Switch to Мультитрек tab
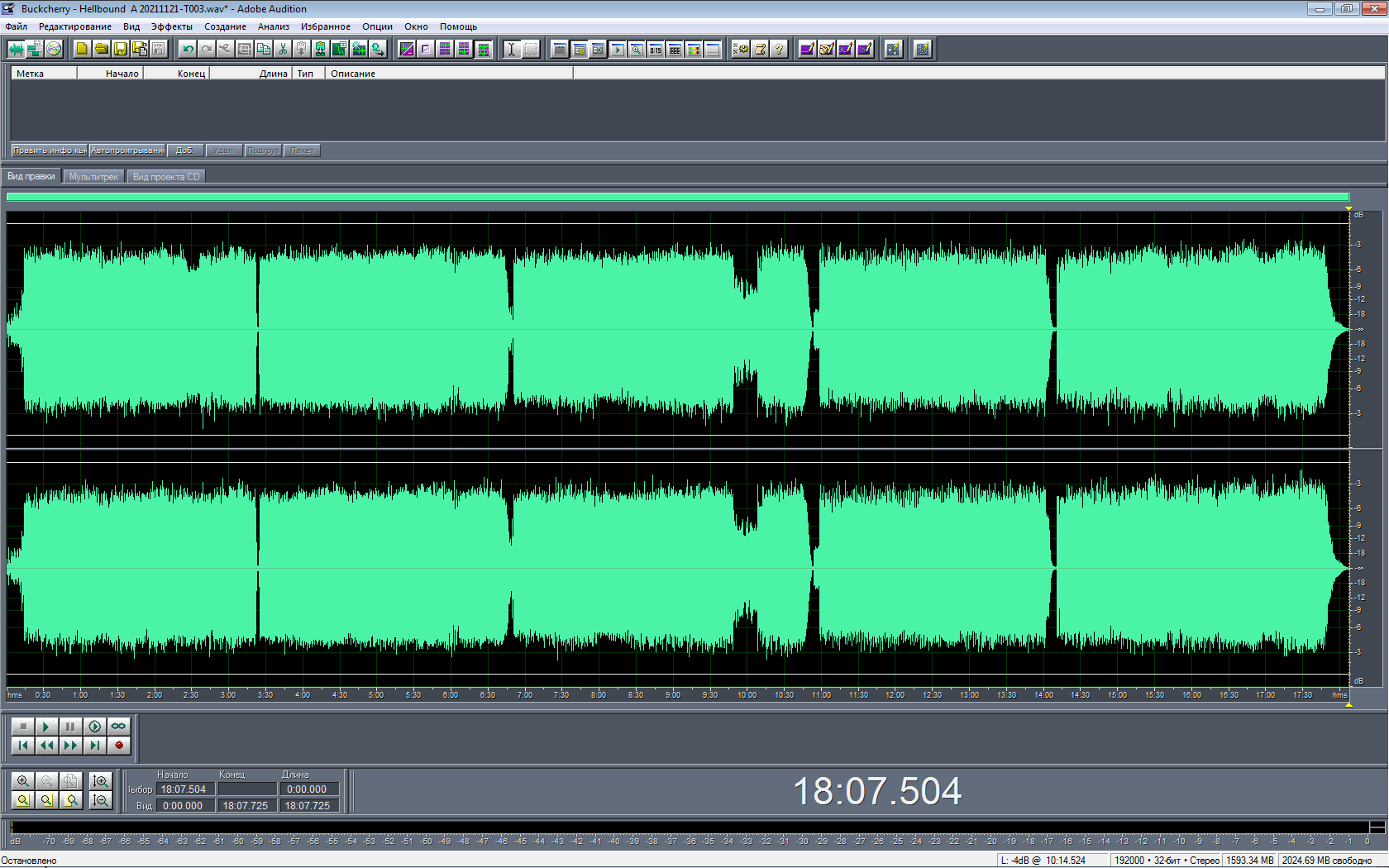 94,177
